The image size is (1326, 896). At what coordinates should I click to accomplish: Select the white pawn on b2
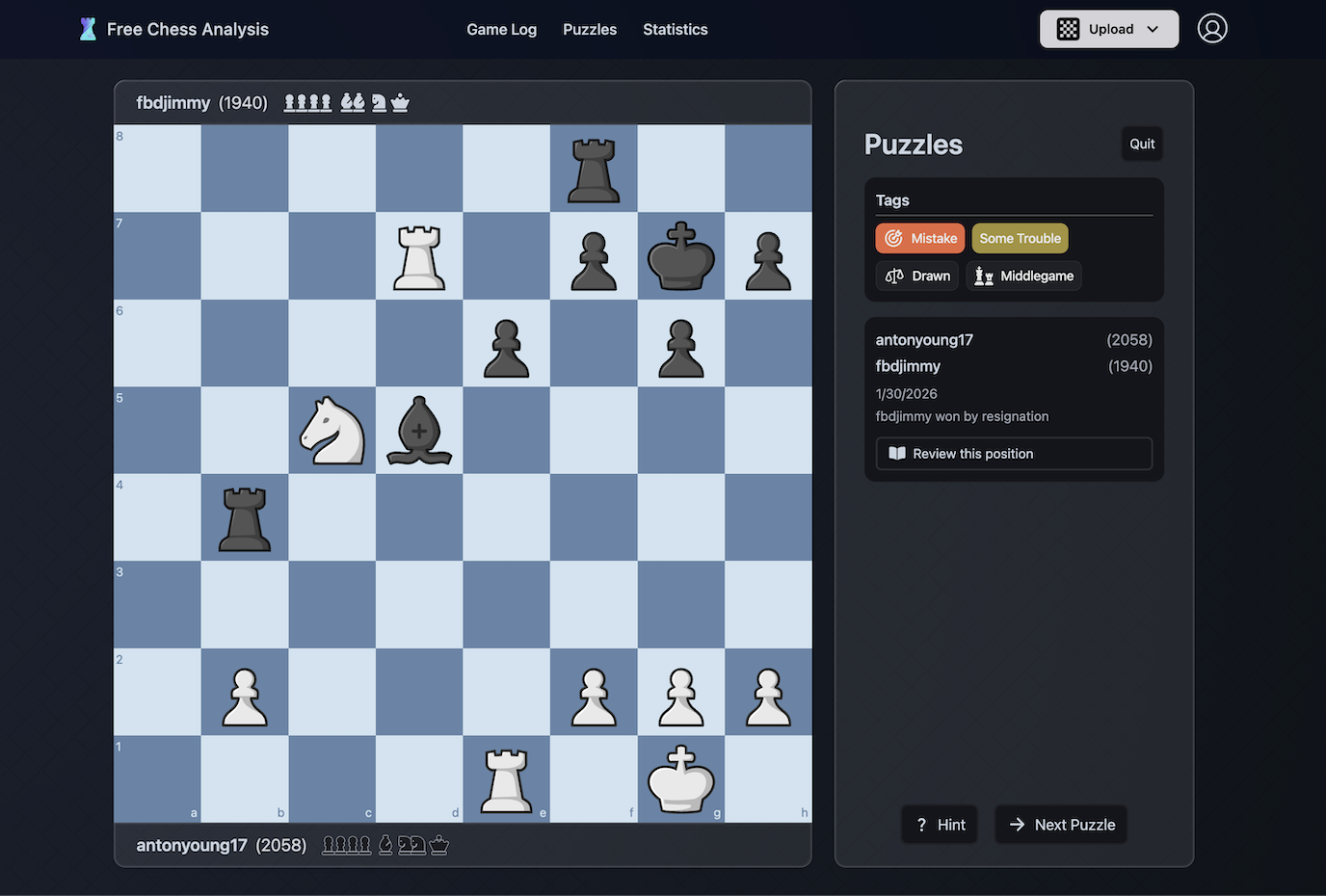pos(245,696)
